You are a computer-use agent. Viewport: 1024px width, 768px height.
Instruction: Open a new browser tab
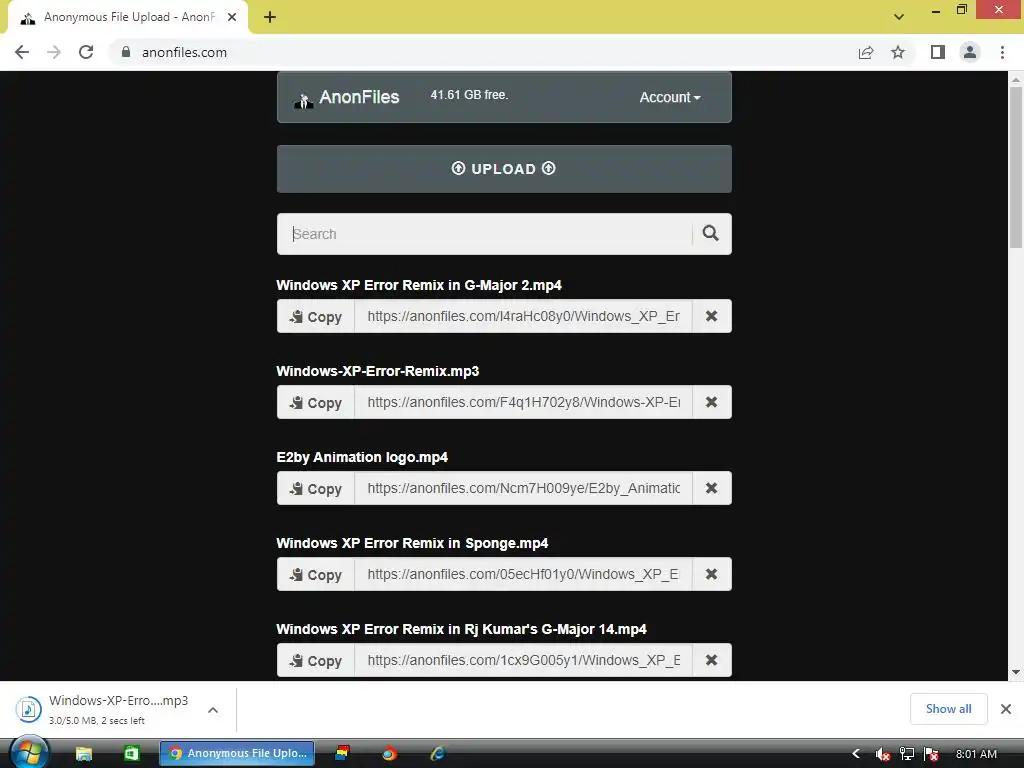[270, 17]
